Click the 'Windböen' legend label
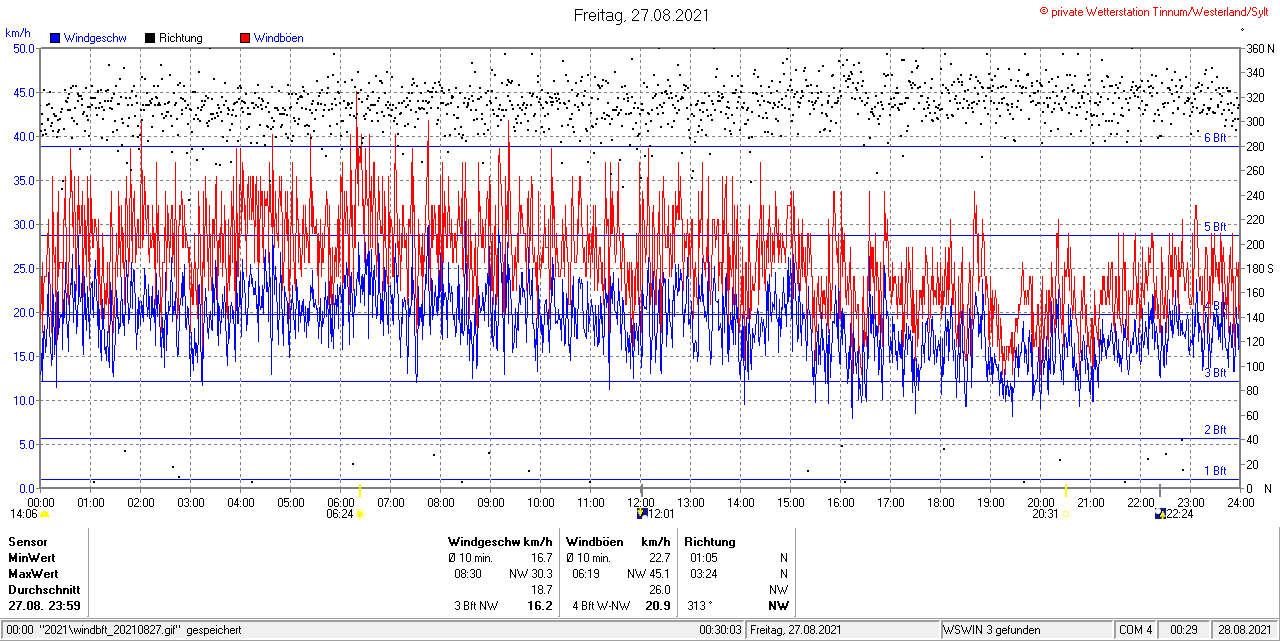The width and height of the screenshot is (1280, 641). pyautogui.click(x=278, y=38)
